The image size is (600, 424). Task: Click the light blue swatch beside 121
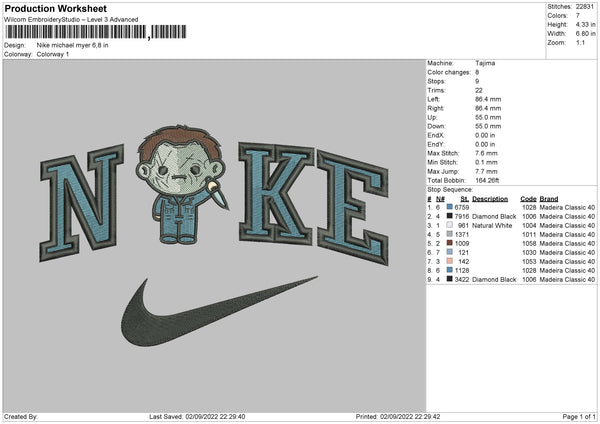point(450,252)
